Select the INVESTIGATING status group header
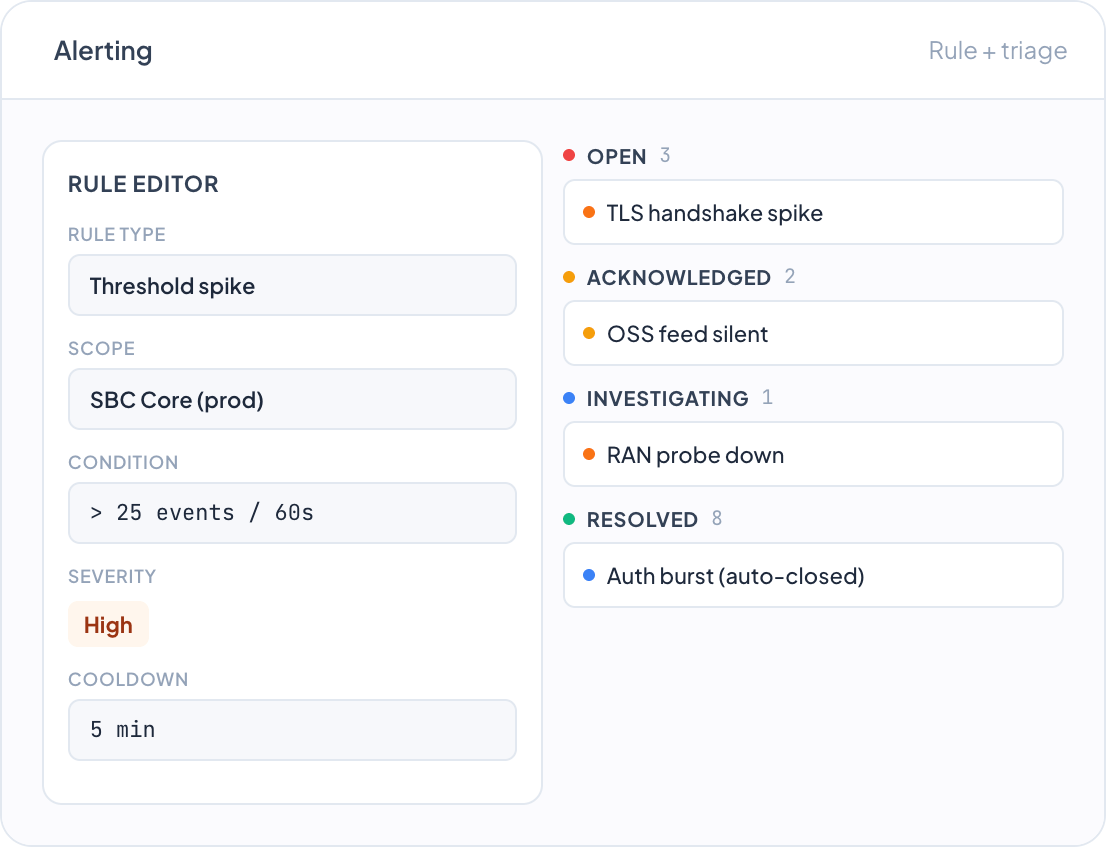The image size is (1106, 848). pyautogui.click(x=667, y=399)
